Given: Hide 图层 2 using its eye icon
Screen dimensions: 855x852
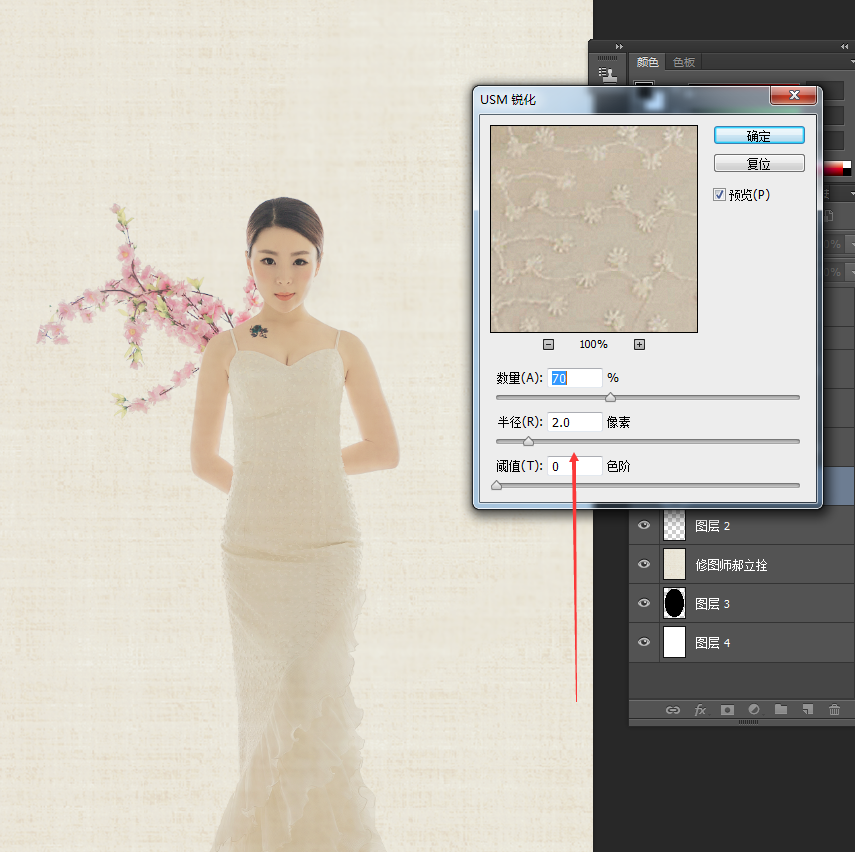Looking at the screenshot, I should tap(644, 525).
